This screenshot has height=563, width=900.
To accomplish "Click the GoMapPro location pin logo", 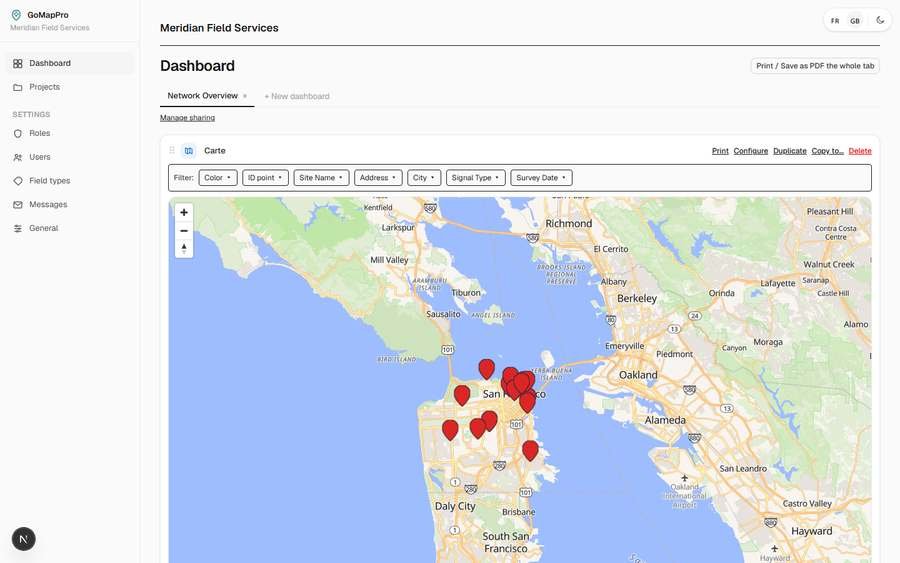I will pos(16,15).
